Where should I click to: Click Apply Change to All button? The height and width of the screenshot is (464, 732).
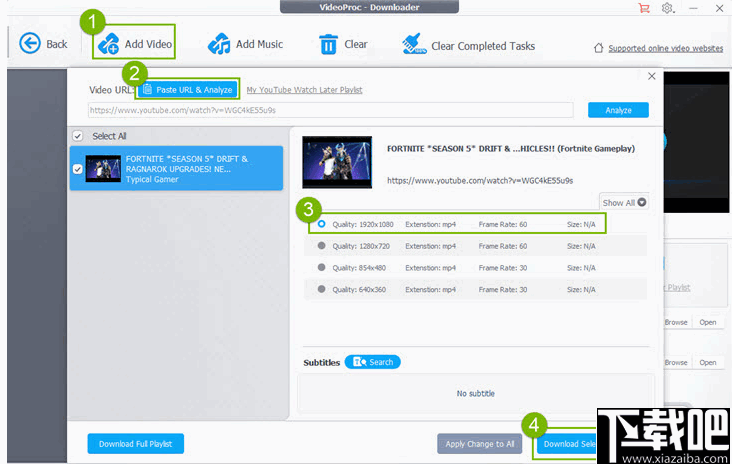click(x=480, y=443)
